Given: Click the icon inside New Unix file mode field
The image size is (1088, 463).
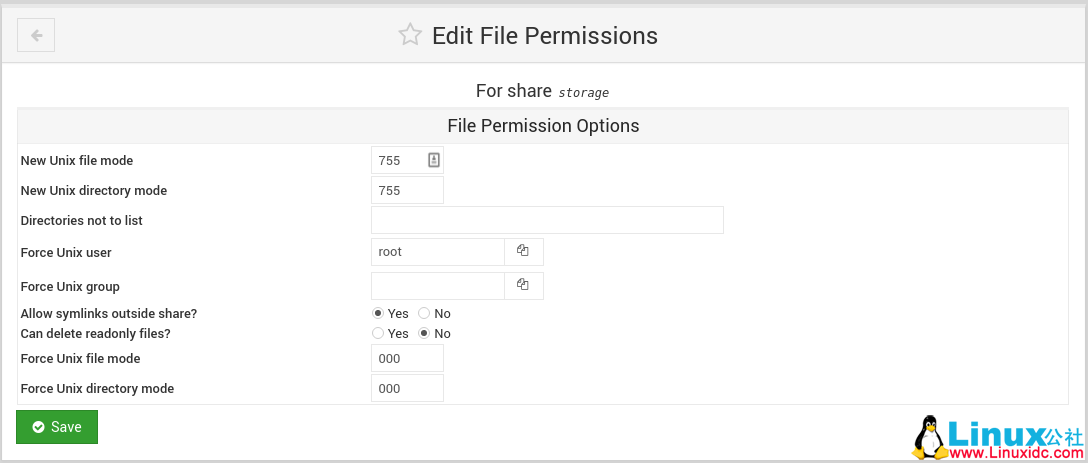Looking at the screenshot, I should tap(434, 160).
